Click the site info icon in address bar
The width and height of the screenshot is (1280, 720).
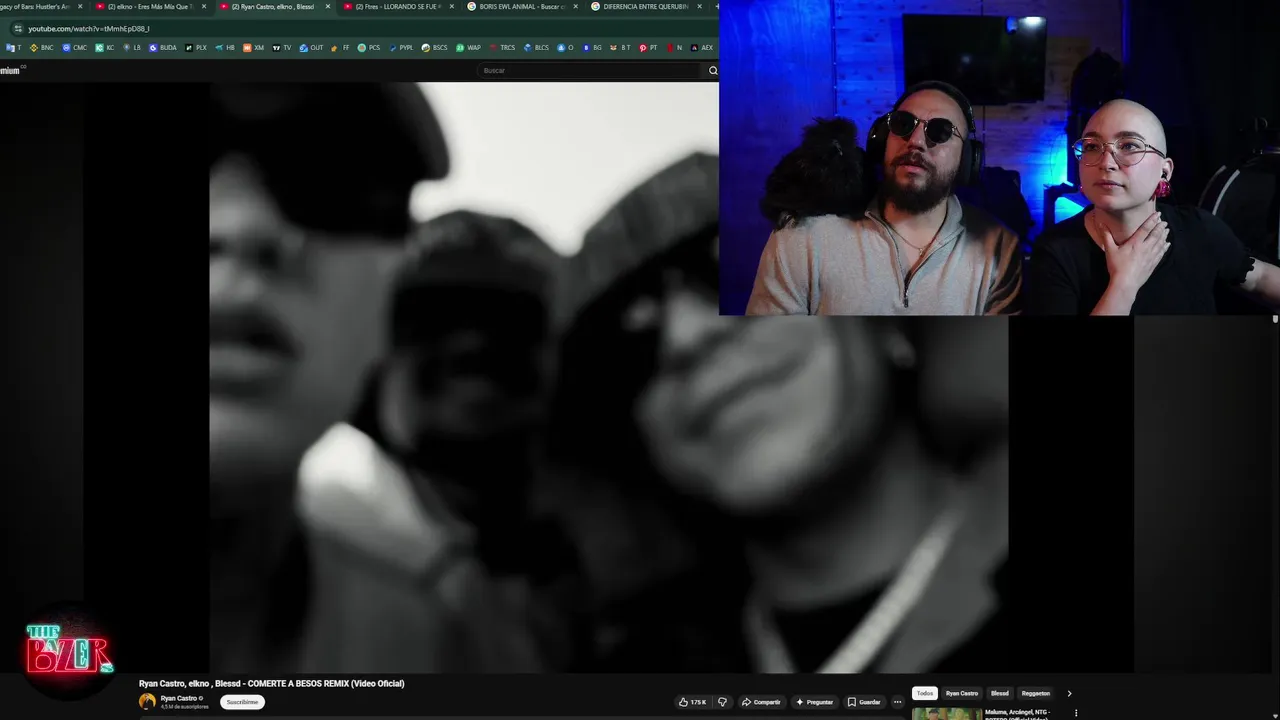point(17,28)
